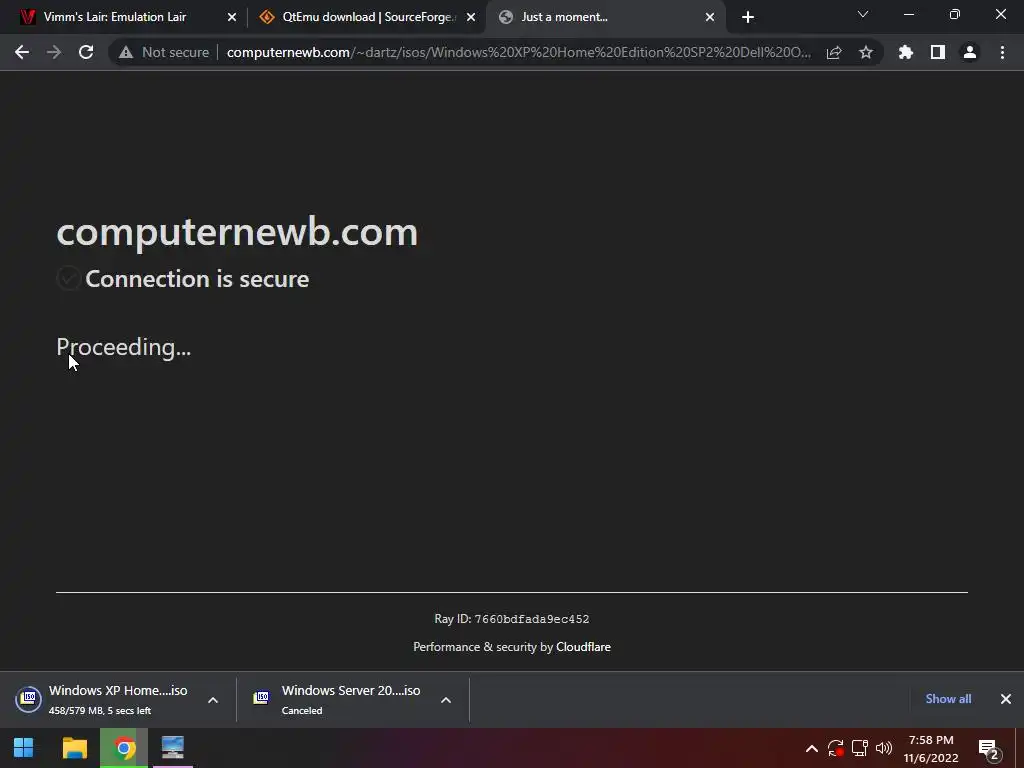
Task: Minimize the Chrome window
Action: click(908, 14)
